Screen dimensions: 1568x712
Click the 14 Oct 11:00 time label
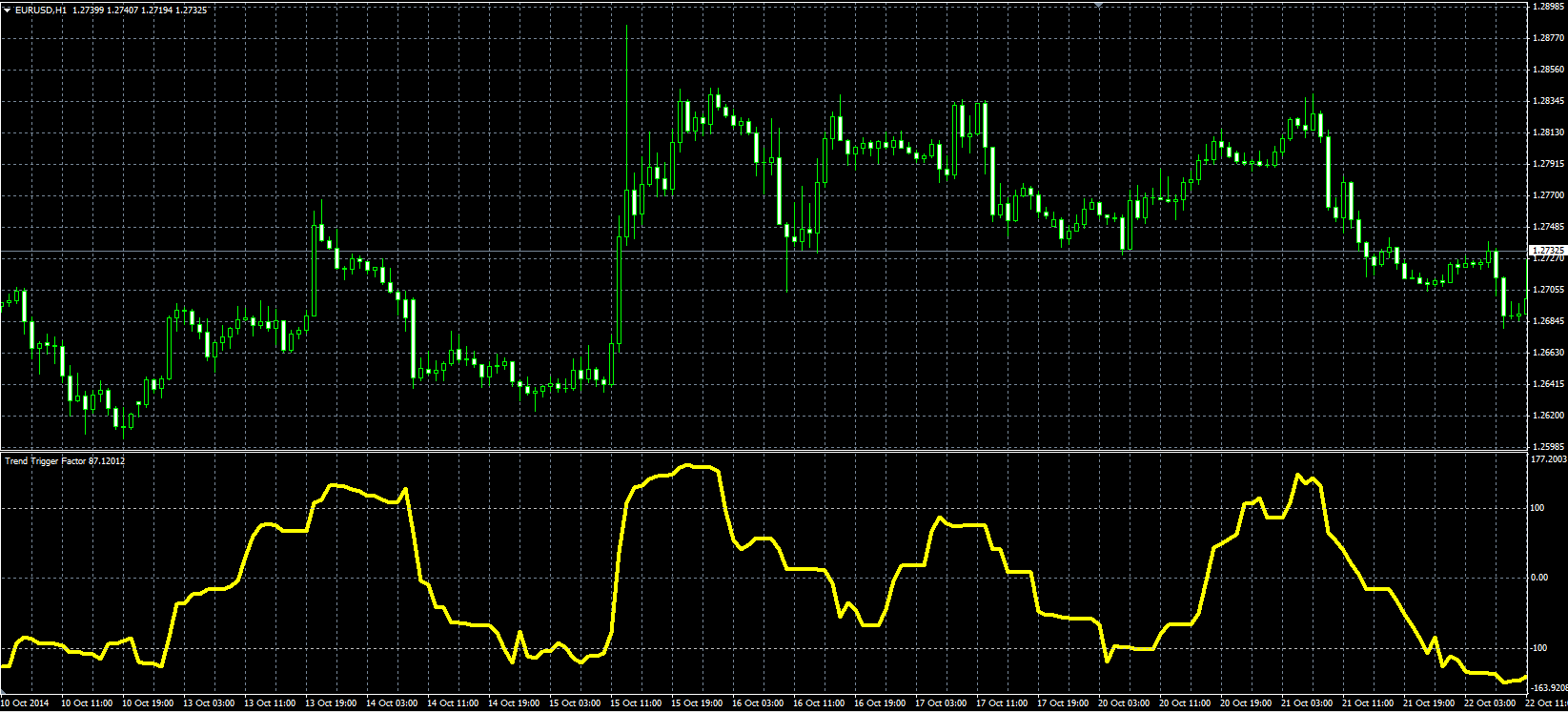point(453,703)
